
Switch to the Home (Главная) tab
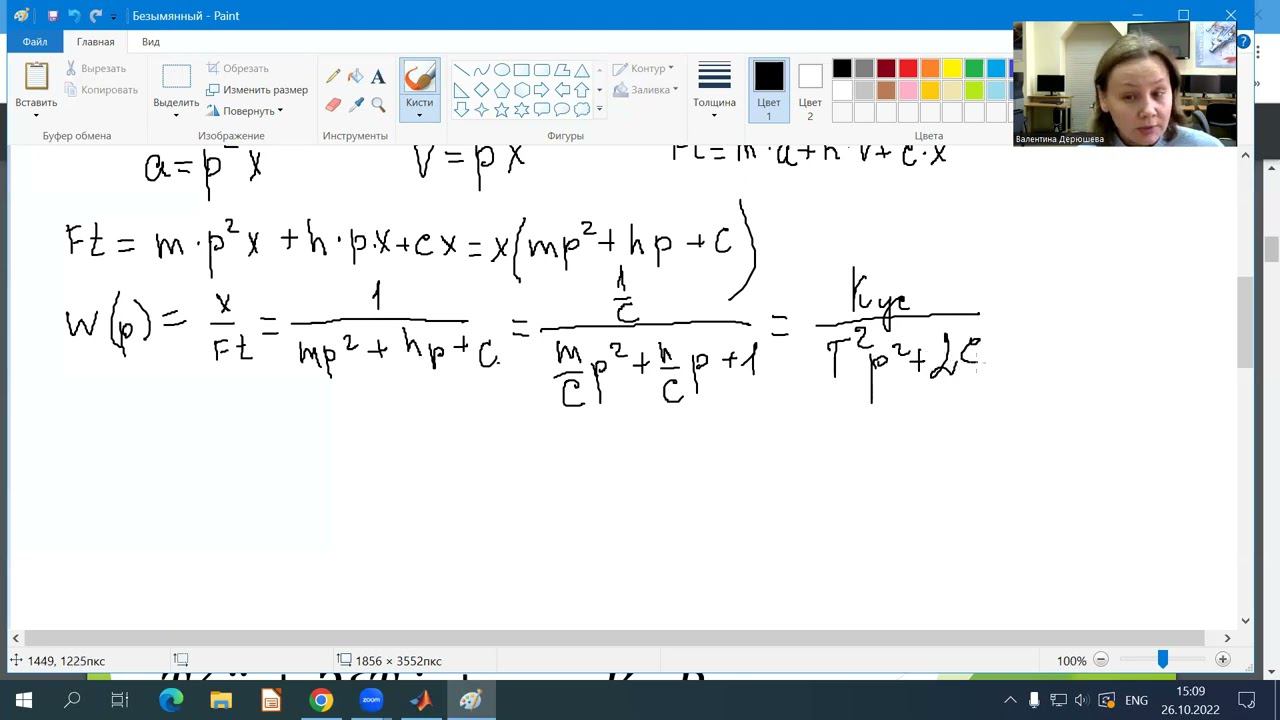[x=96, y=42]
